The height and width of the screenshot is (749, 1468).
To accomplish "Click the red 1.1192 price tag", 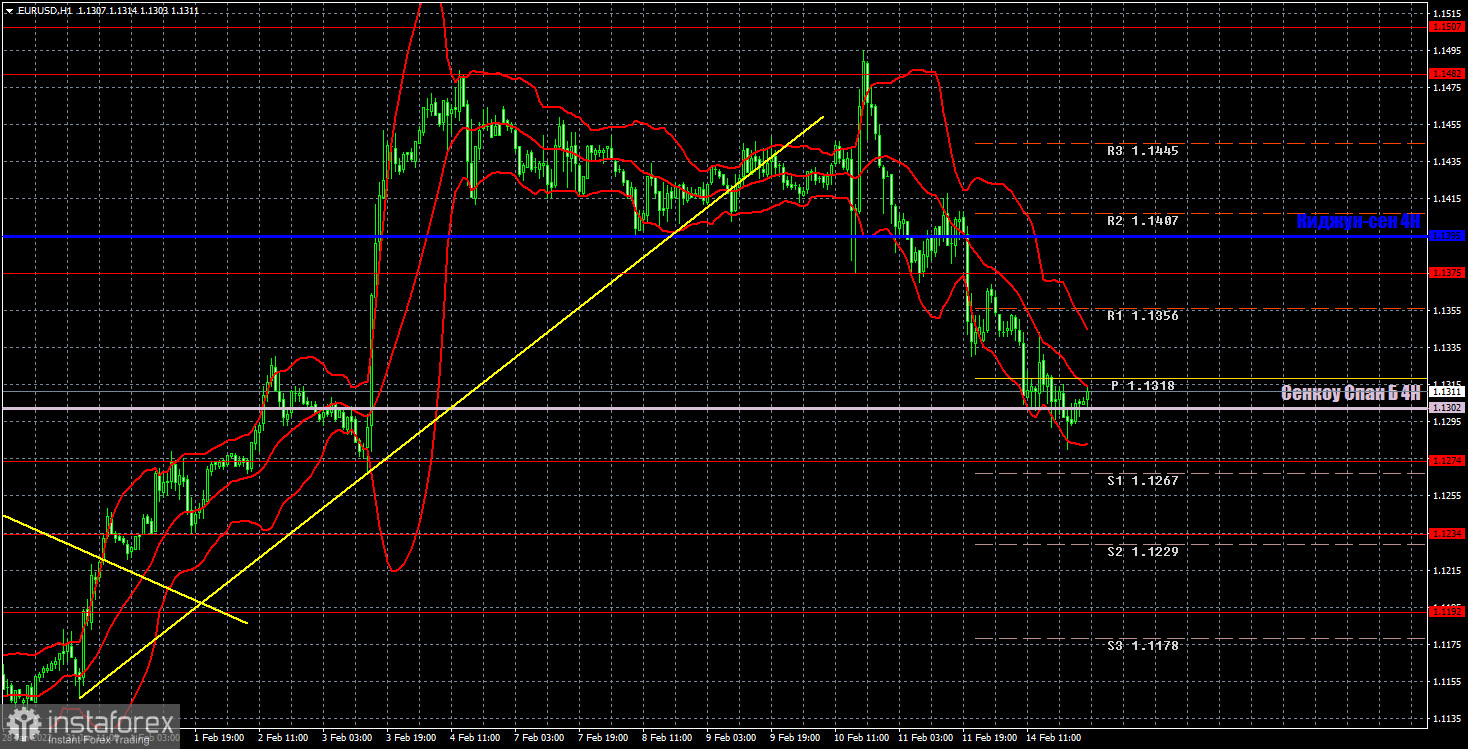I will coord(1447,610).
